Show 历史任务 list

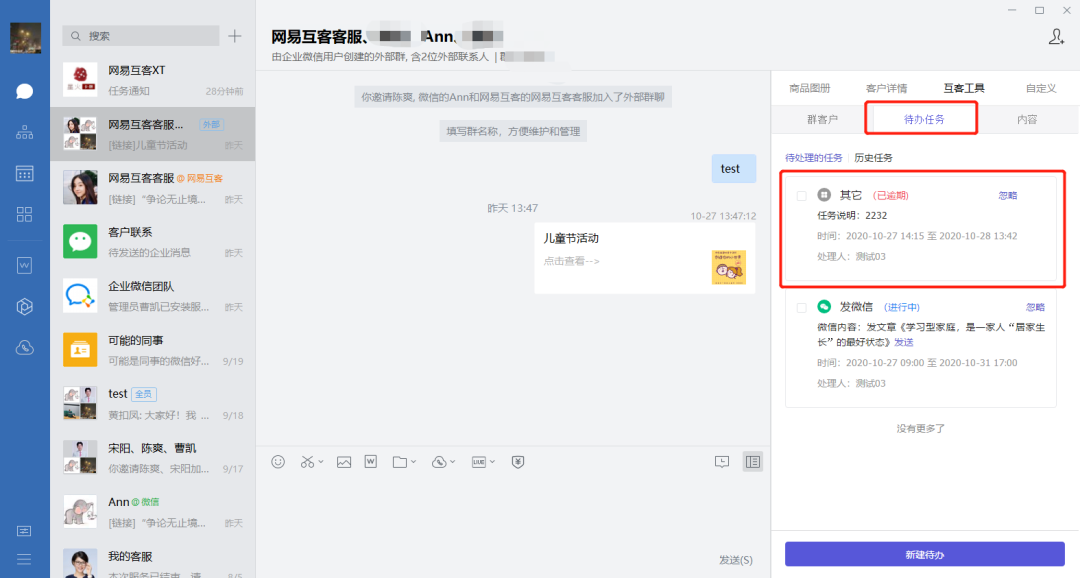click(873, 158)
